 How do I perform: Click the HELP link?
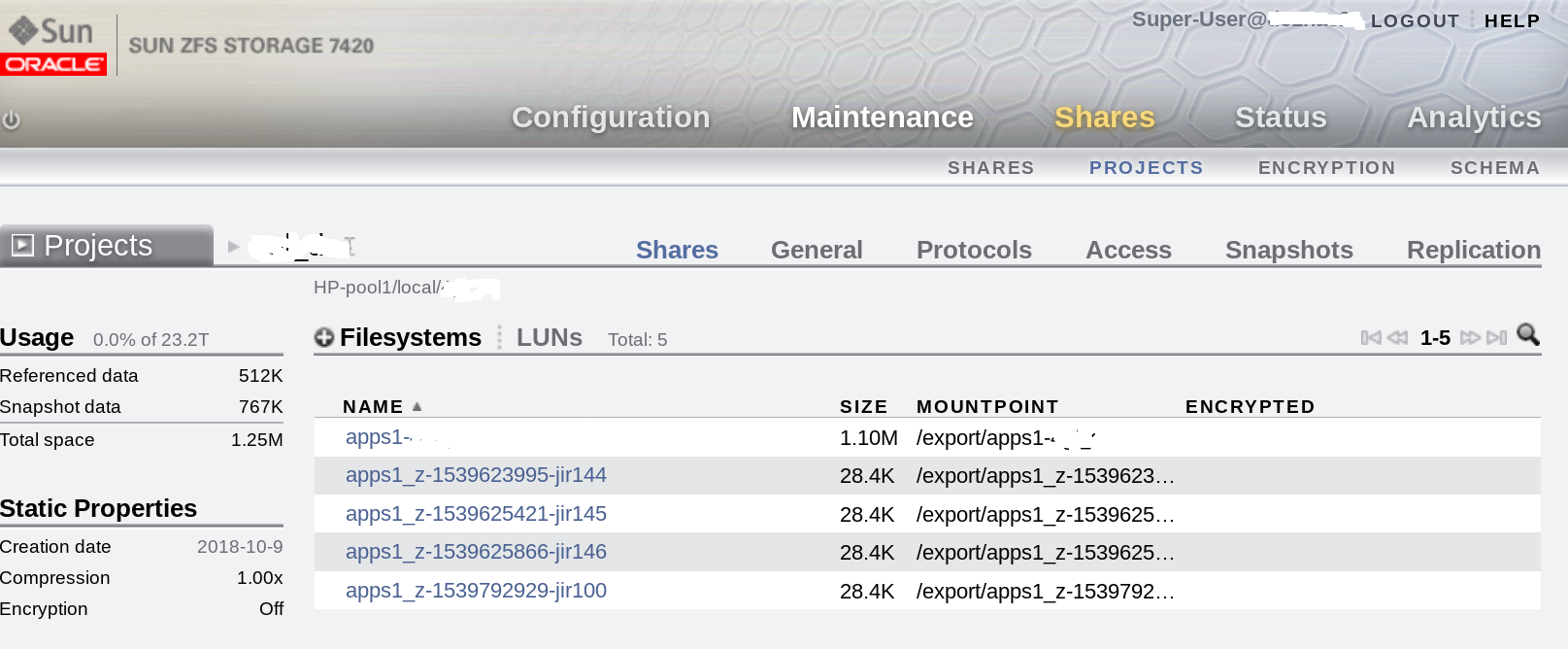coord(1513,21)
